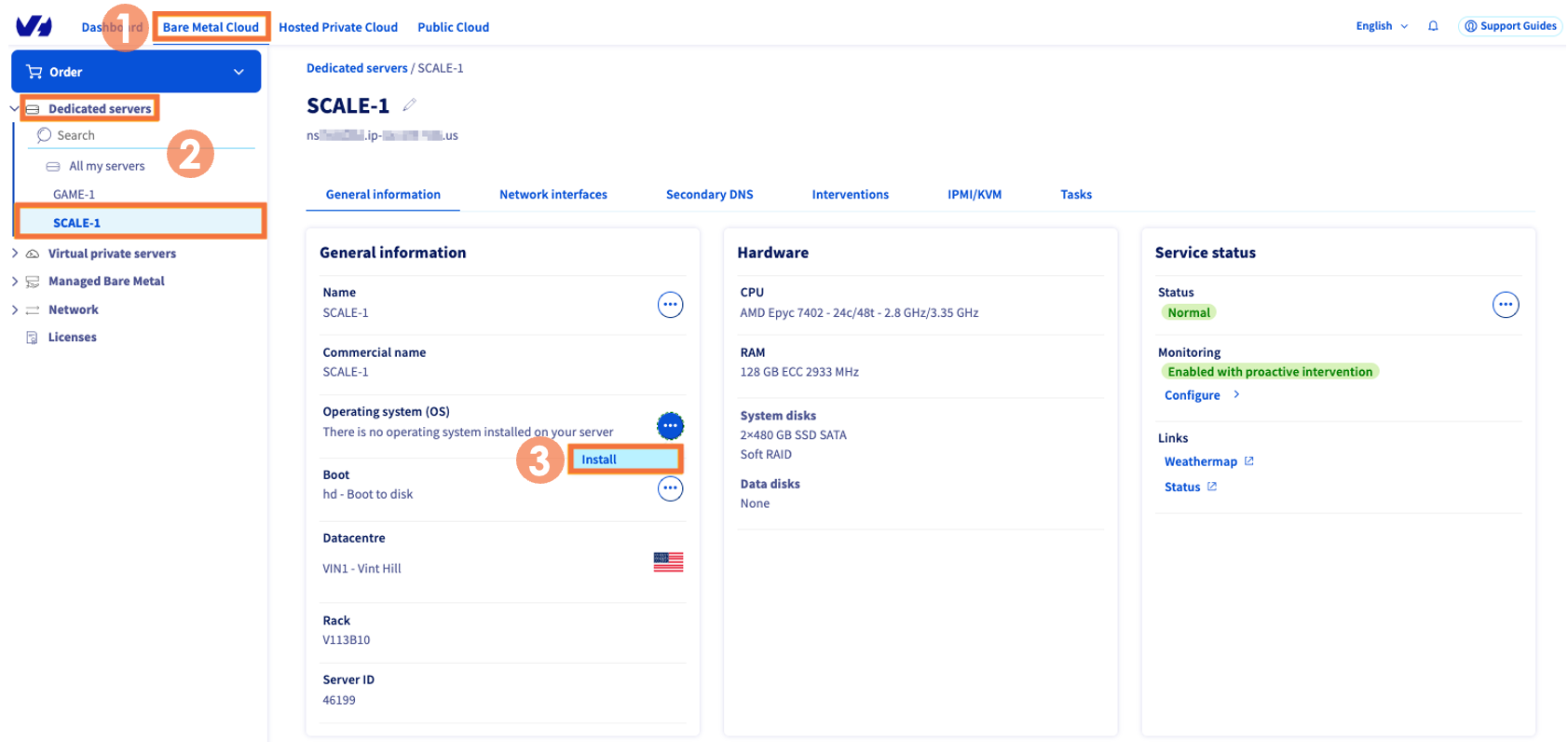Open the Status link under Links

(x=1182, y=487)
